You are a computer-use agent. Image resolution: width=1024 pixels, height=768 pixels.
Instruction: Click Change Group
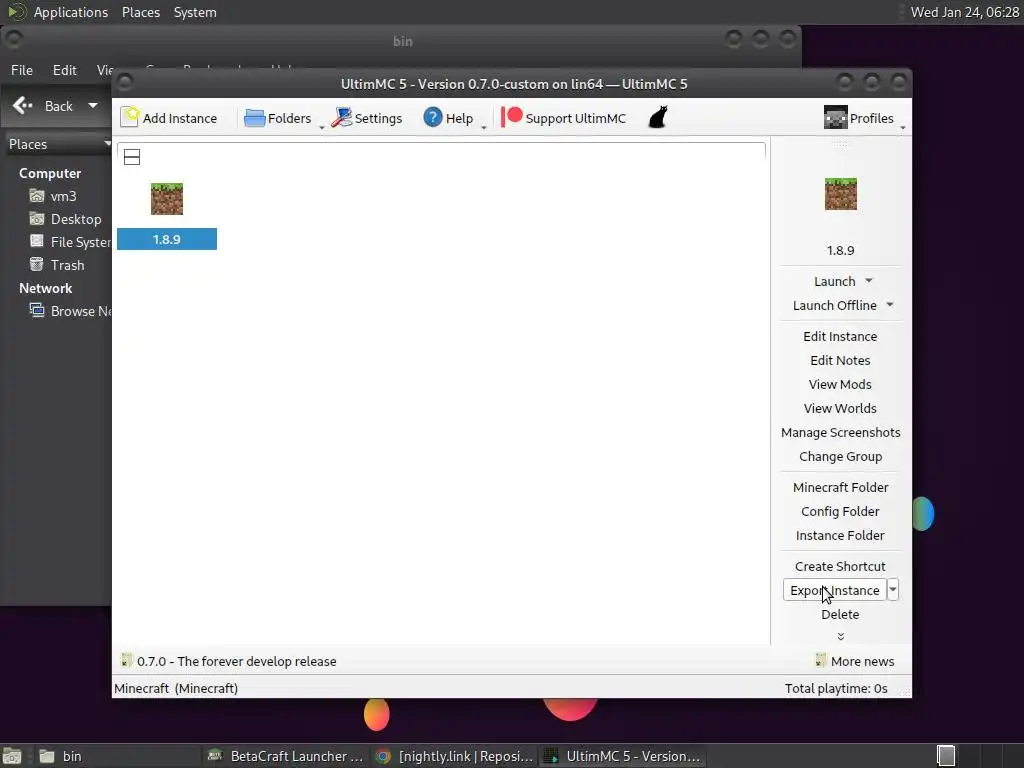tap(840, 456)
